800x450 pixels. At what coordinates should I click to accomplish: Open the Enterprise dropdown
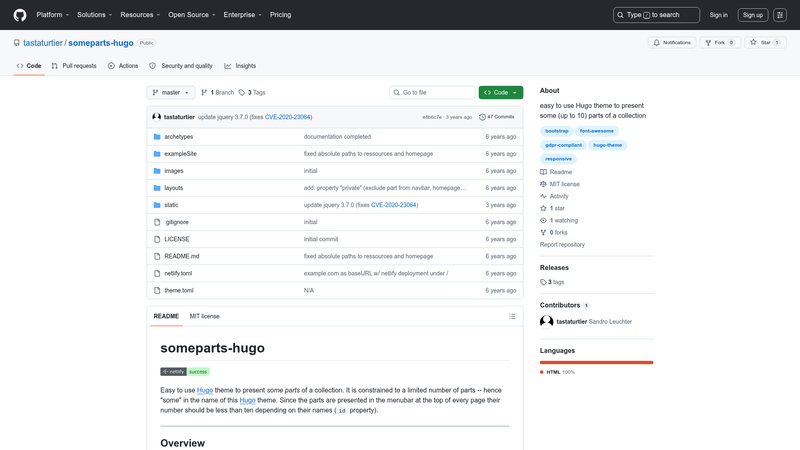(x=242, y=15)
